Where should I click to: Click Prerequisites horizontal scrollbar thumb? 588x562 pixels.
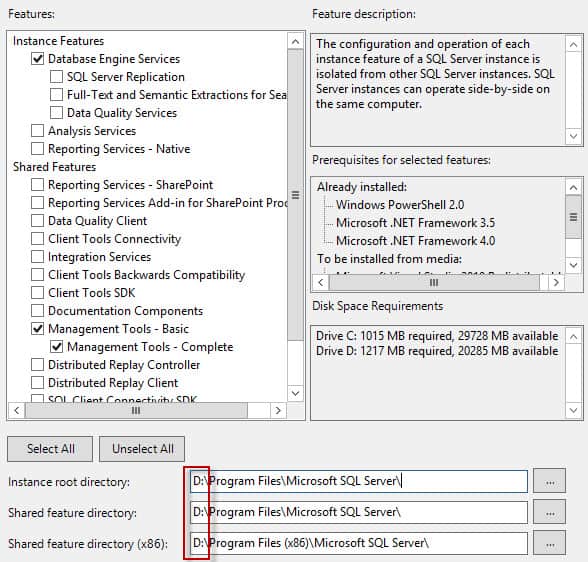[x=434, y=282]
